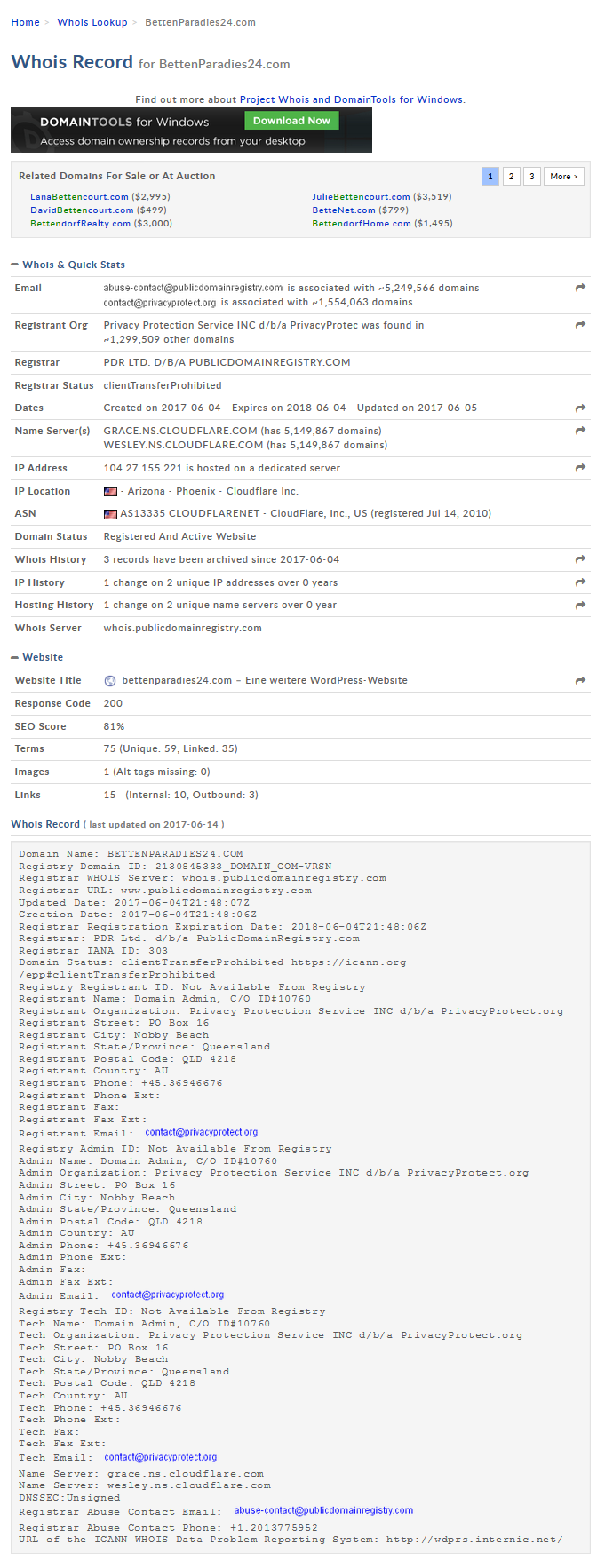Go to page 2 of related domains
605x1568 pixels.
(x=511, y=176)
